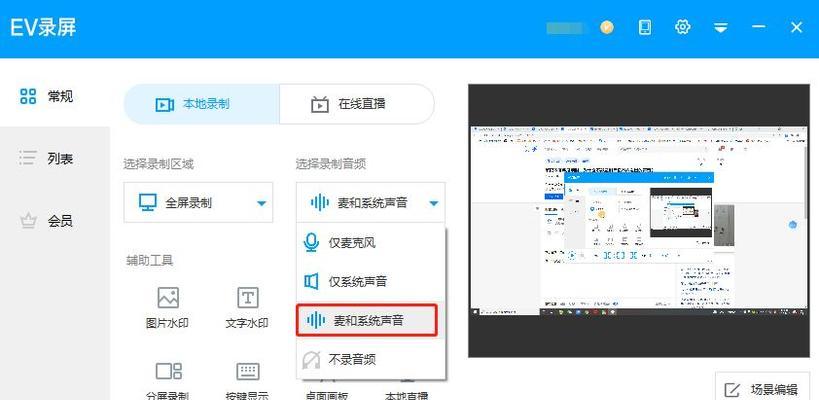Open the 文字水印 tool
The width and height of the screenshot is (819, 400).
click(x=248, y=308)
